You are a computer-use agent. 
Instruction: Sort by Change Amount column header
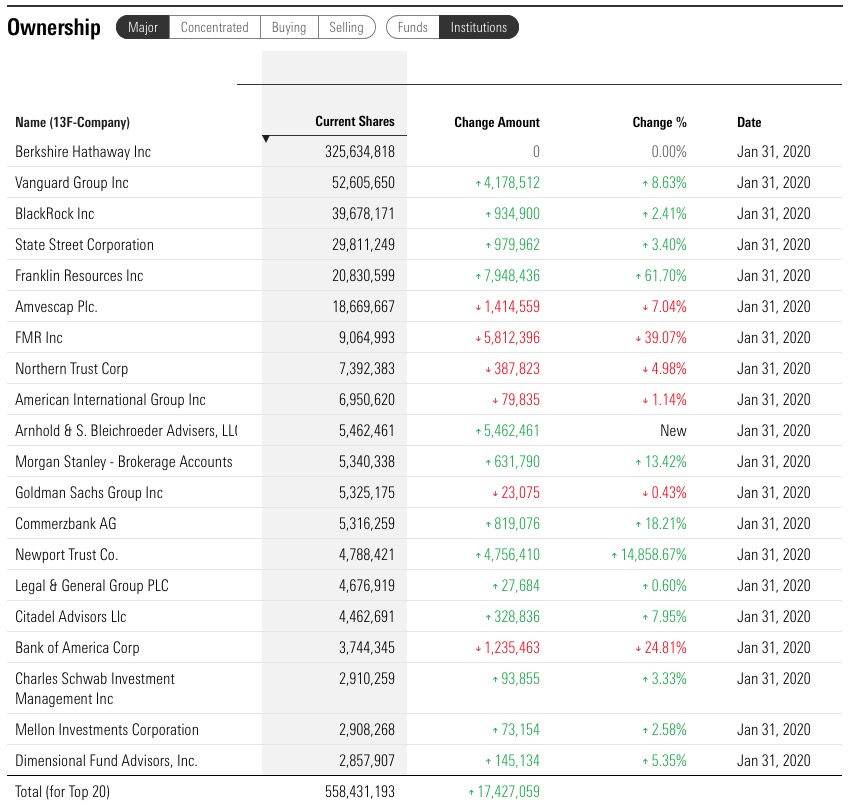pos(496,123)
